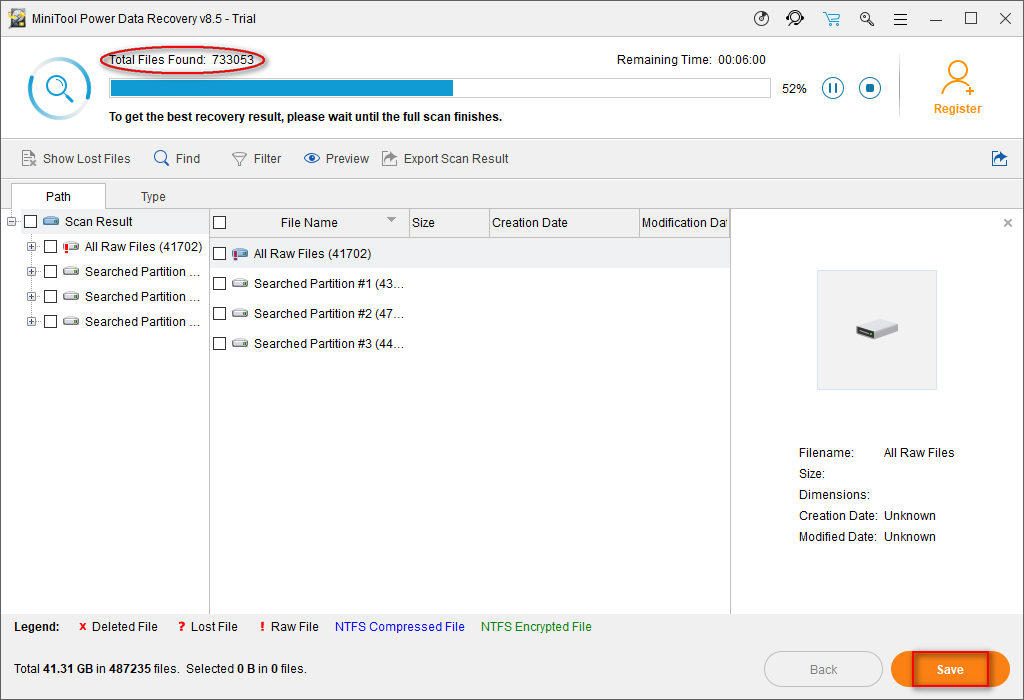Select Scan Result in the tree

coord(99,222)
